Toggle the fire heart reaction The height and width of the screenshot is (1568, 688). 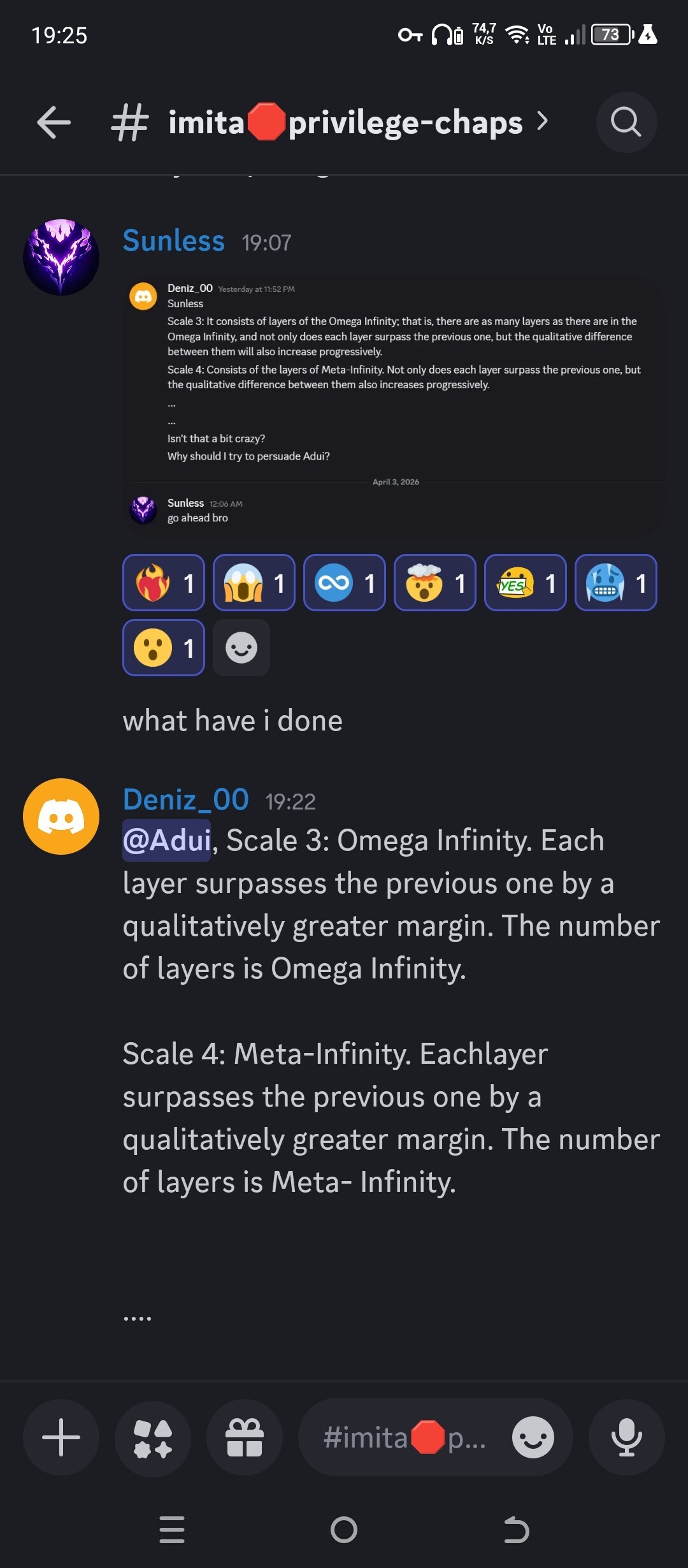click(164, 583)
